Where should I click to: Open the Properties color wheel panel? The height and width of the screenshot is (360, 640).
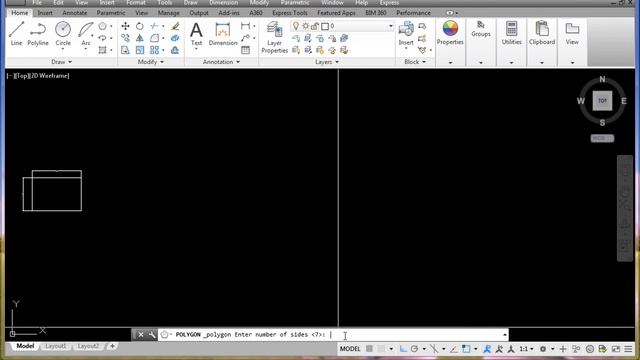point(450,33)
